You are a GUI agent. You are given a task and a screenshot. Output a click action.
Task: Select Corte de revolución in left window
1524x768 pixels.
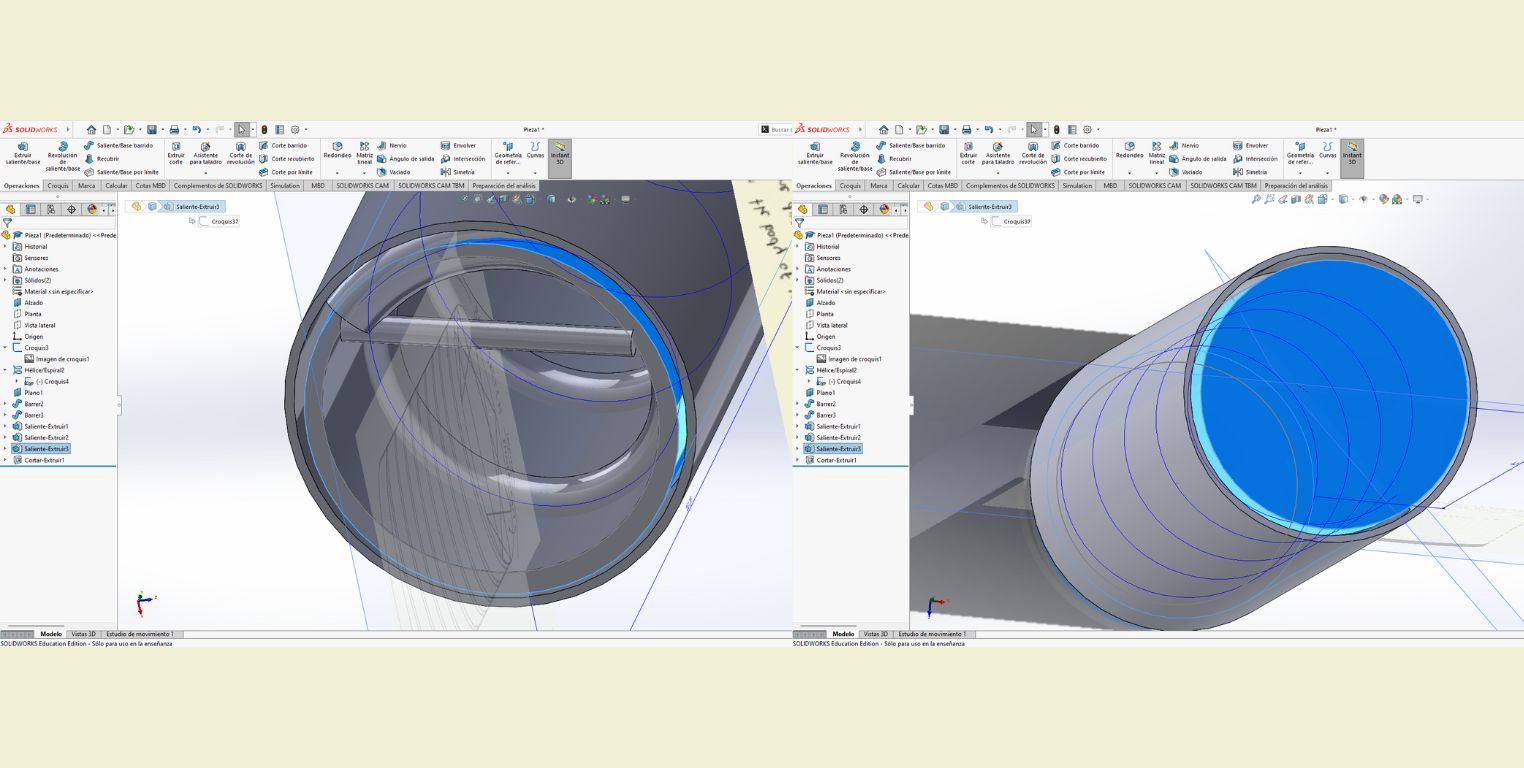241,152
